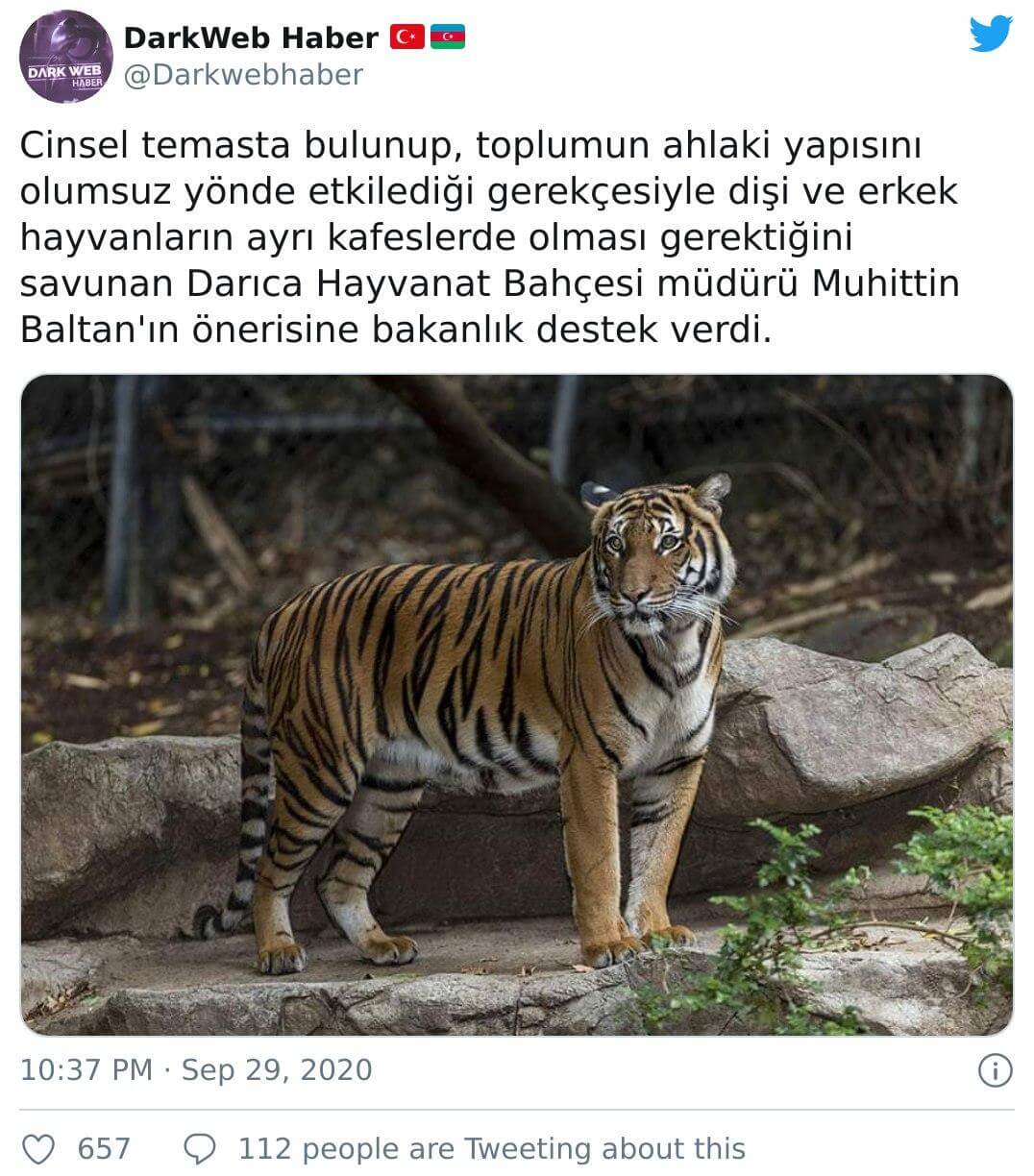The height and width of the screenshot is (1176, 1034).
Task: Open the DarkWeb Haber profile avatar
Action: pyautogui.click(x=66, y=58)
